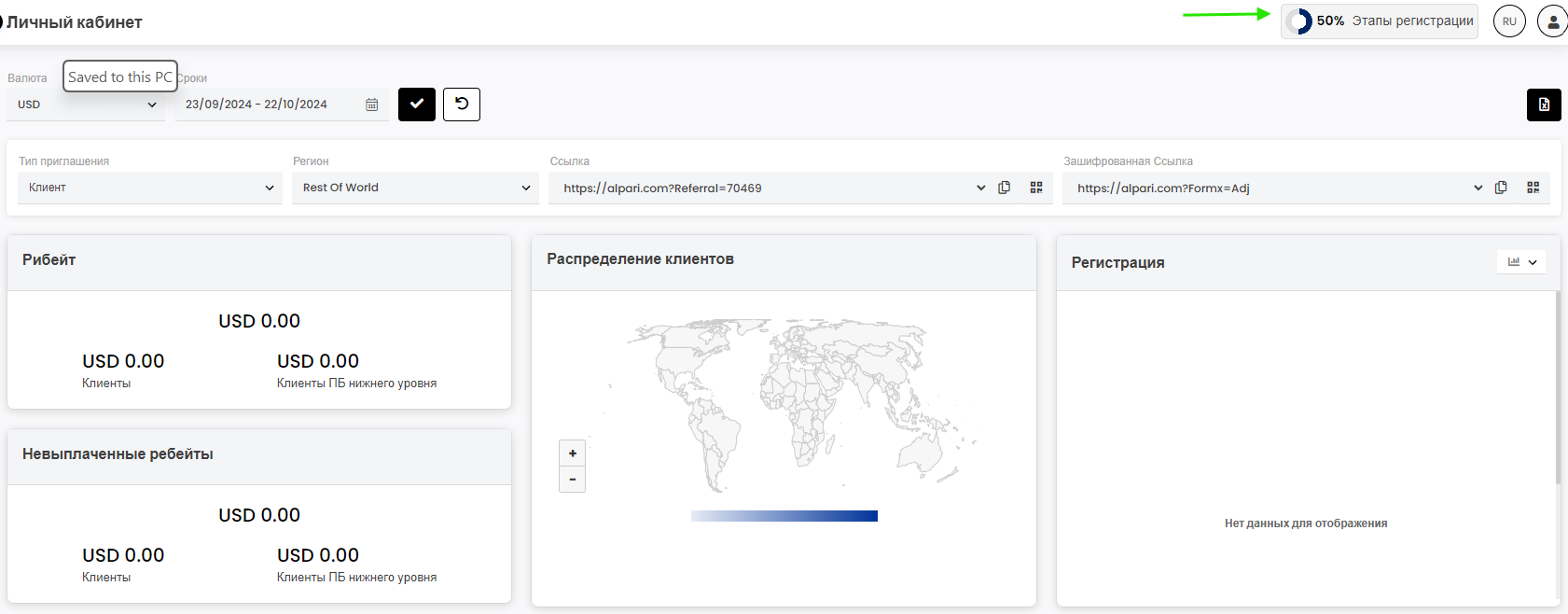Zoom in the client distribution map
The image size is (1568, 614).
click(572, 454)
